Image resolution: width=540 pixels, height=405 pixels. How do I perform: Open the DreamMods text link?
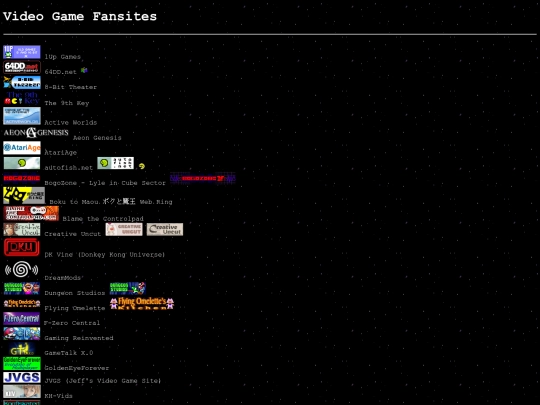pyautogui.click(x=62, y=278)
